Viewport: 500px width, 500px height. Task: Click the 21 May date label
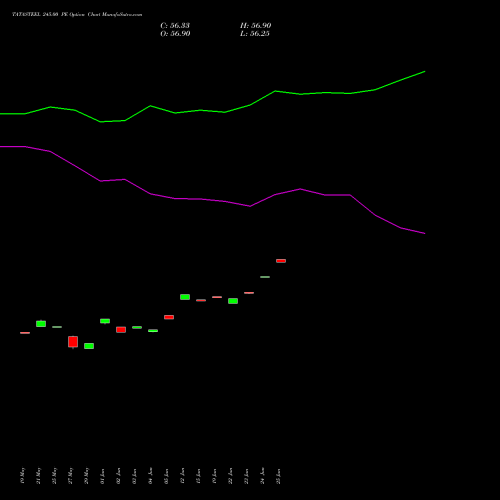coord(39,476)
